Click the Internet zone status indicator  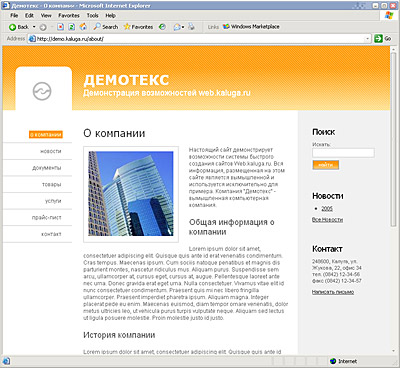pos(343,361)
